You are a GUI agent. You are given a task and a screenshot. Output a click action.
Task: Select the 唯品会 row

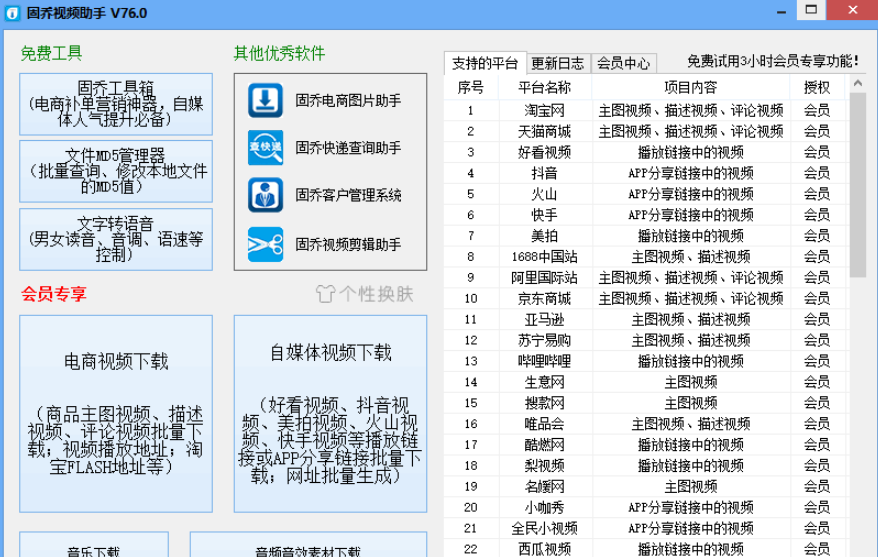(x=647, y=424)
